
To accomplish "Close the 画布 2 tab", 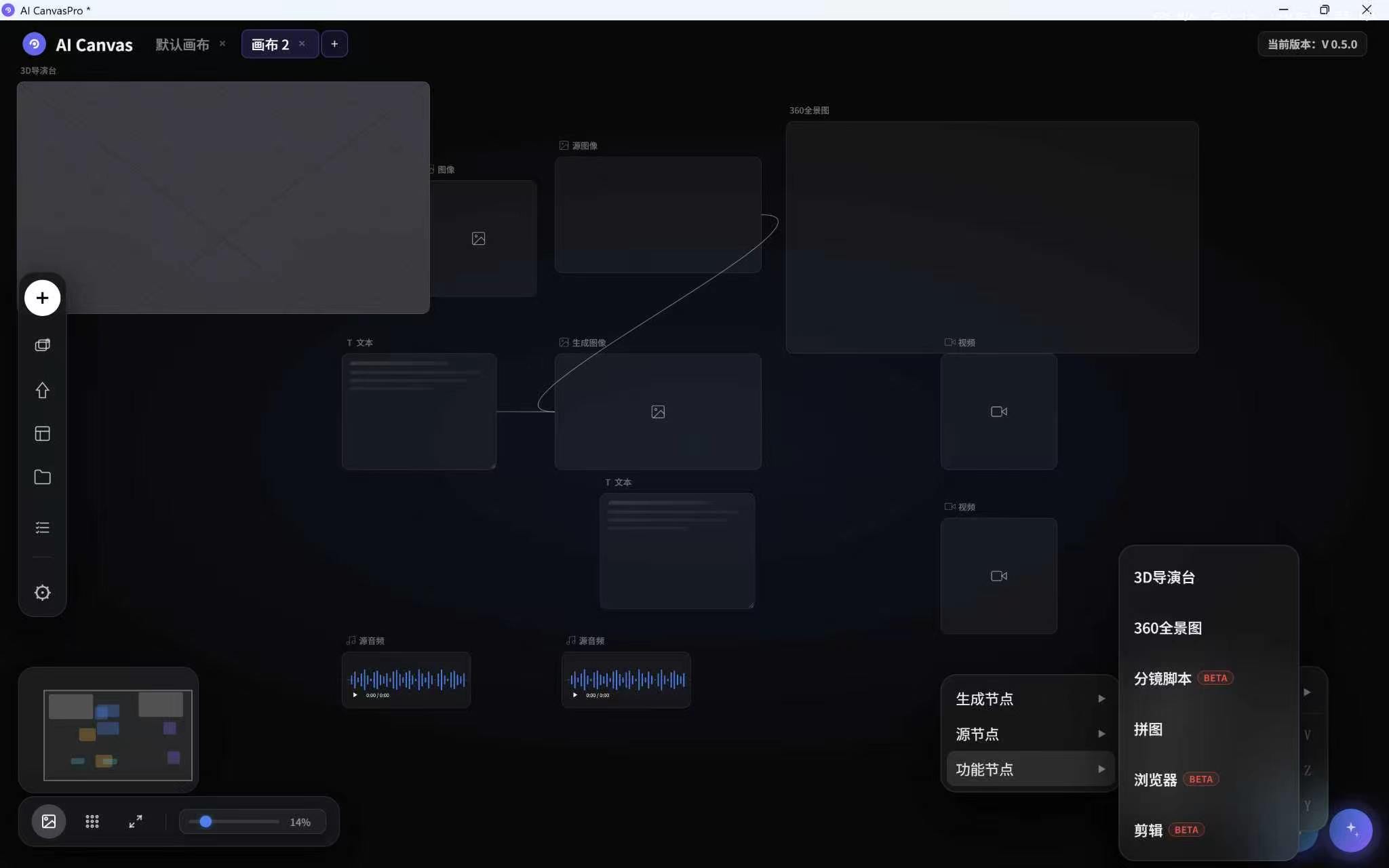I will [302, 43].
